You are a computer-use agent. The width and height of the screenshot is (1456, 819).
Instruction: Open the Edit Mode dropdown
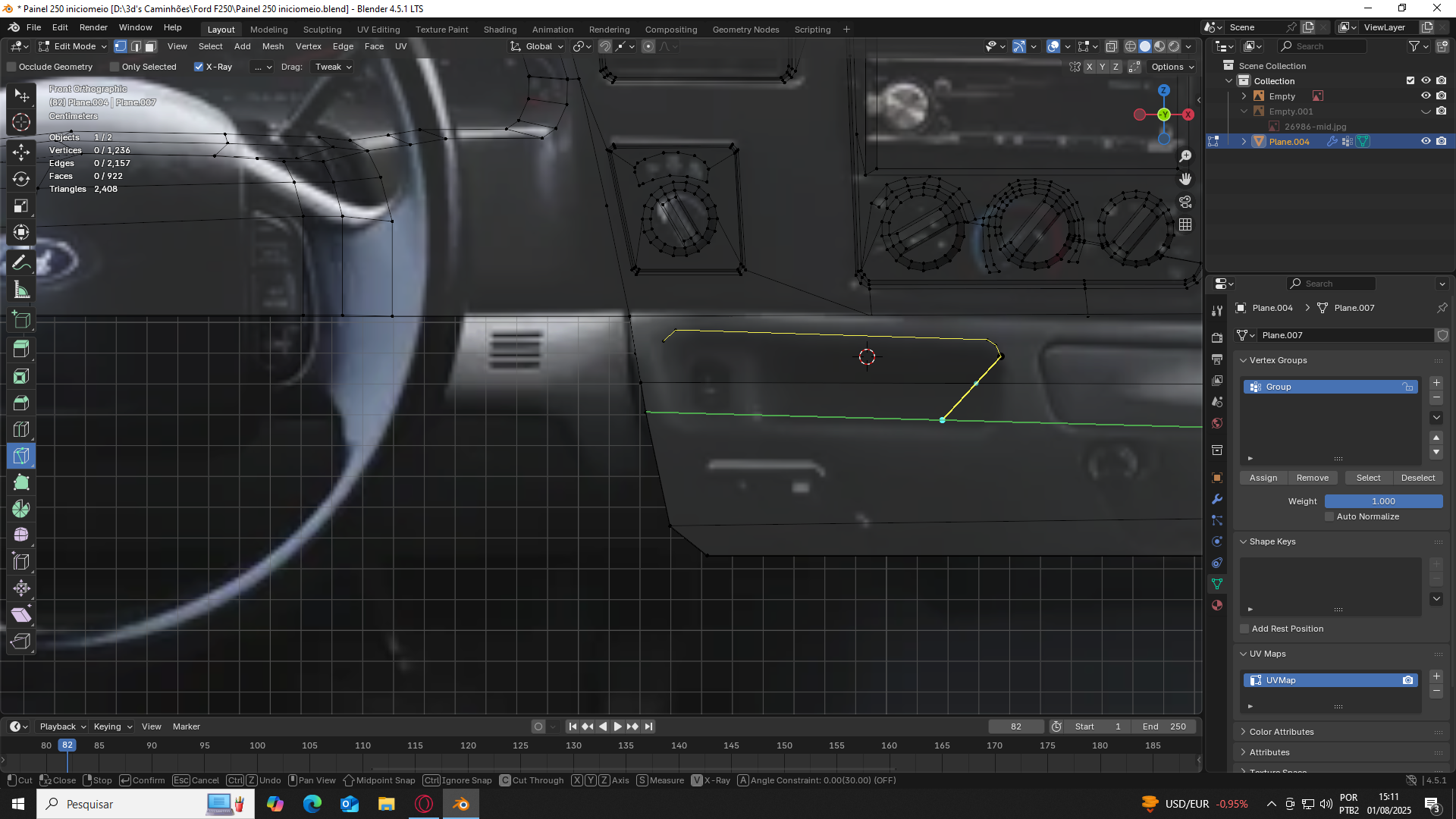pyautogui.click(x=74, y=46)
